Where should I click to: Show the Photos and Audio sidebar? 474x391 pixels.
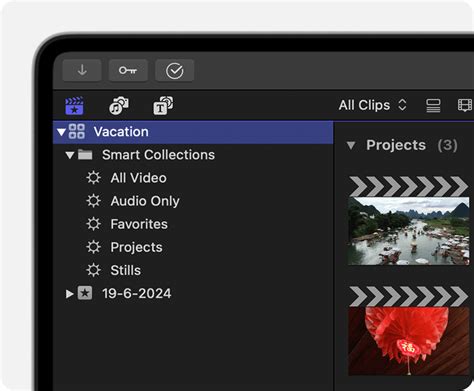click(x=119, y=106)
